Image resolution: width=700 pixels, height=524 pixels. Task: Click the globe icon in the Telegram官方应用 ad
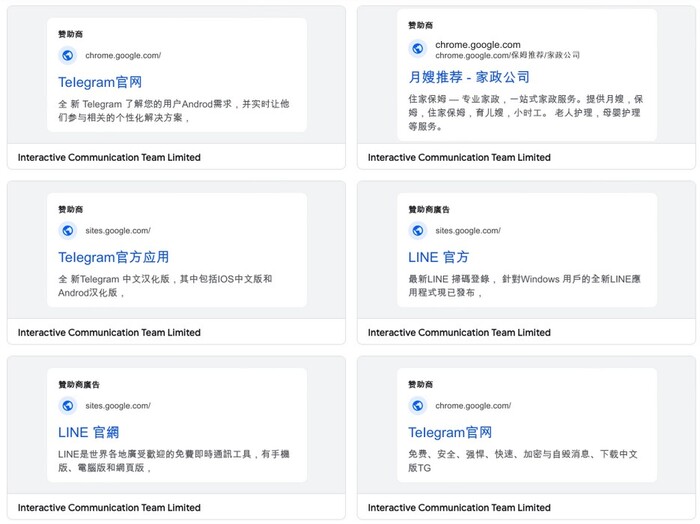coord(68,230)
